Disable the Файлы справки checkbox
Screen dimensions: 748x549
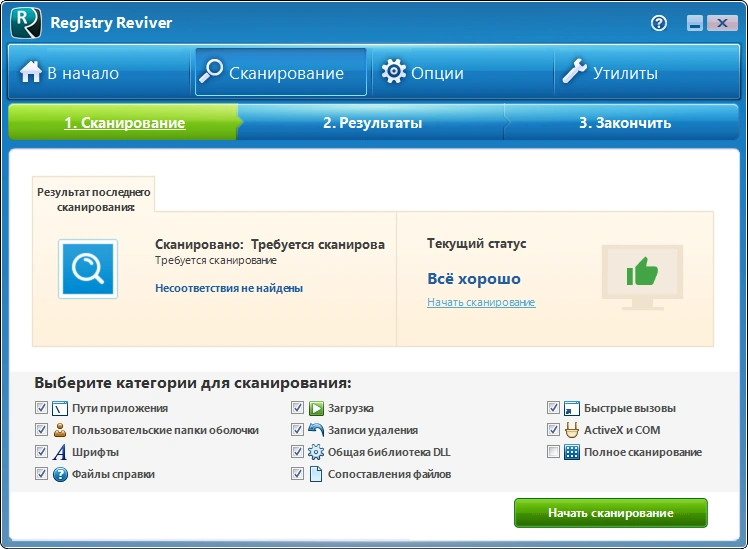coord(42,474)
